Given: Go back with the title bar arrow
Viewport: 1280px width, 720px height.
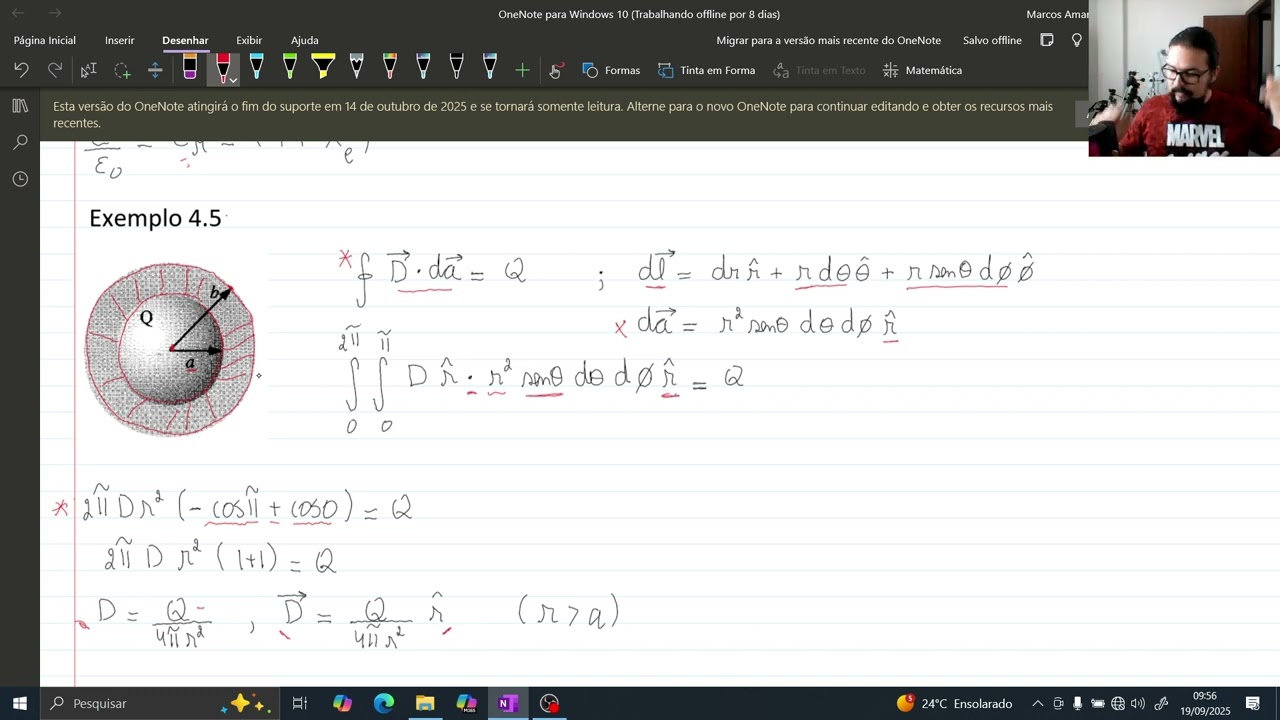Looking at the screenshot, I should [x=18, y=13].
